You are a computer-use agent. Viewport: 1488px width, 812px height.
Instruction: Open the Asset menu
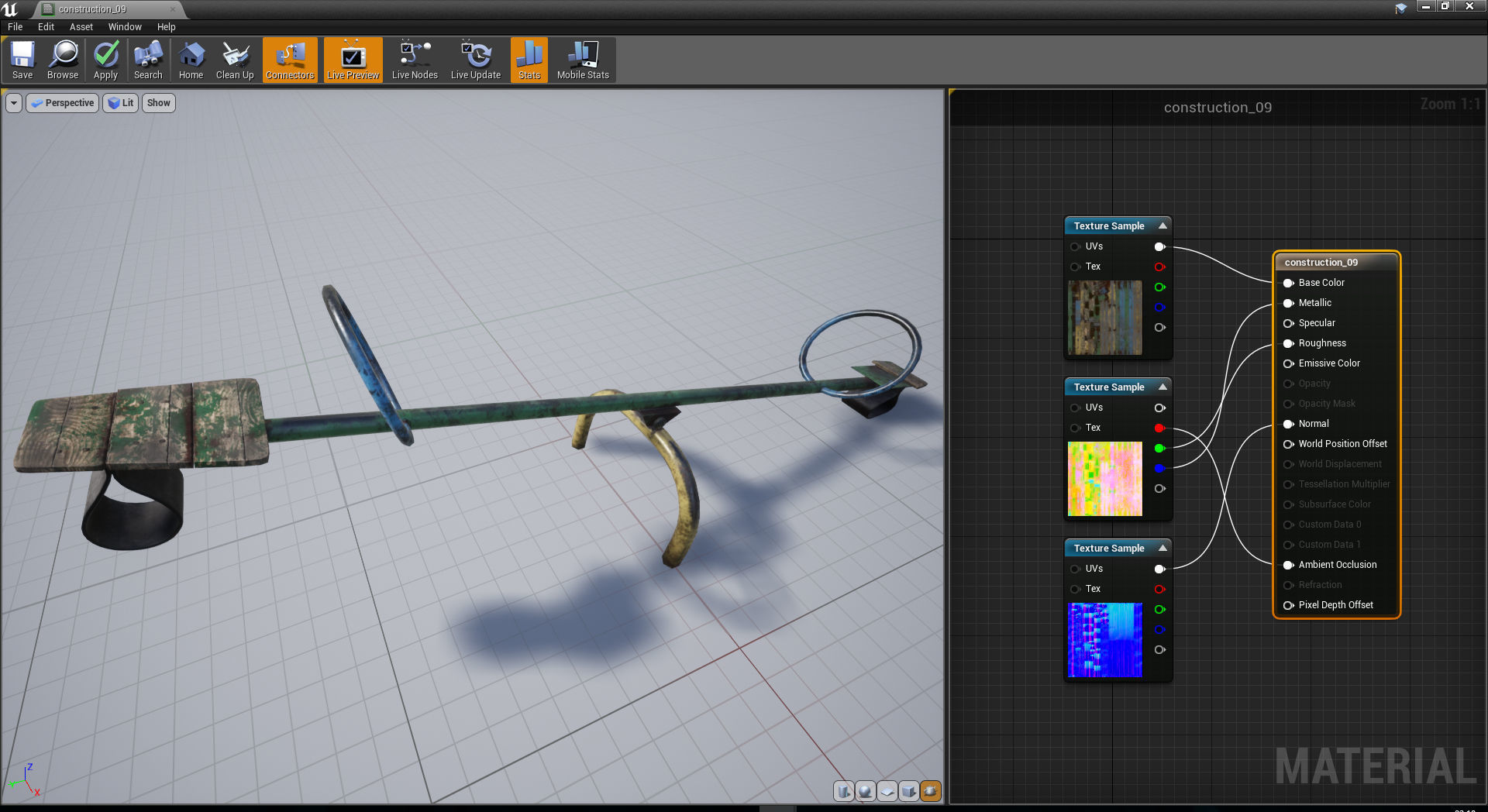[81, 27]
